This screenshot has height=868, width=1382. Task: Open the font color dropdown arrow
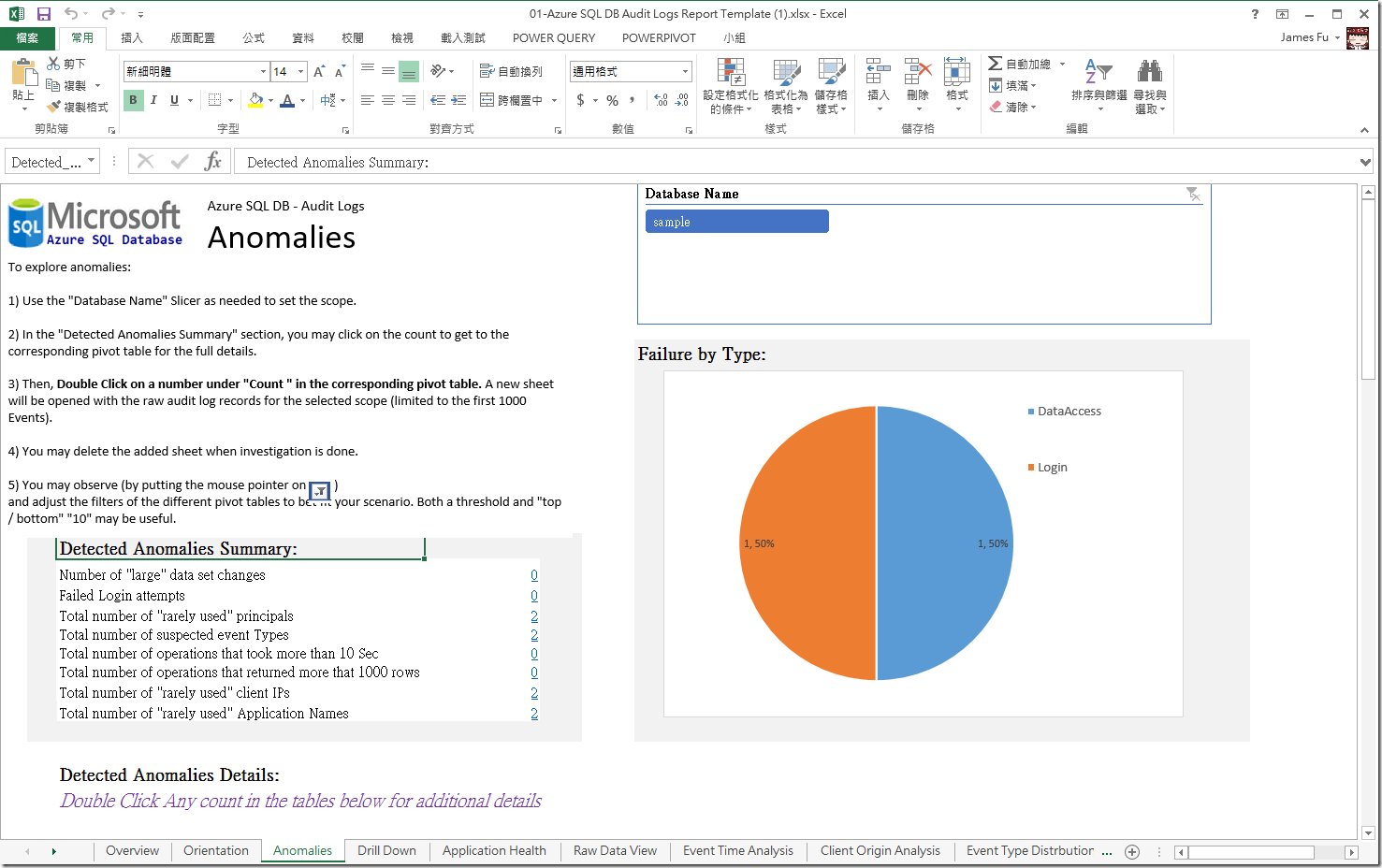click(x=302, y=100)
